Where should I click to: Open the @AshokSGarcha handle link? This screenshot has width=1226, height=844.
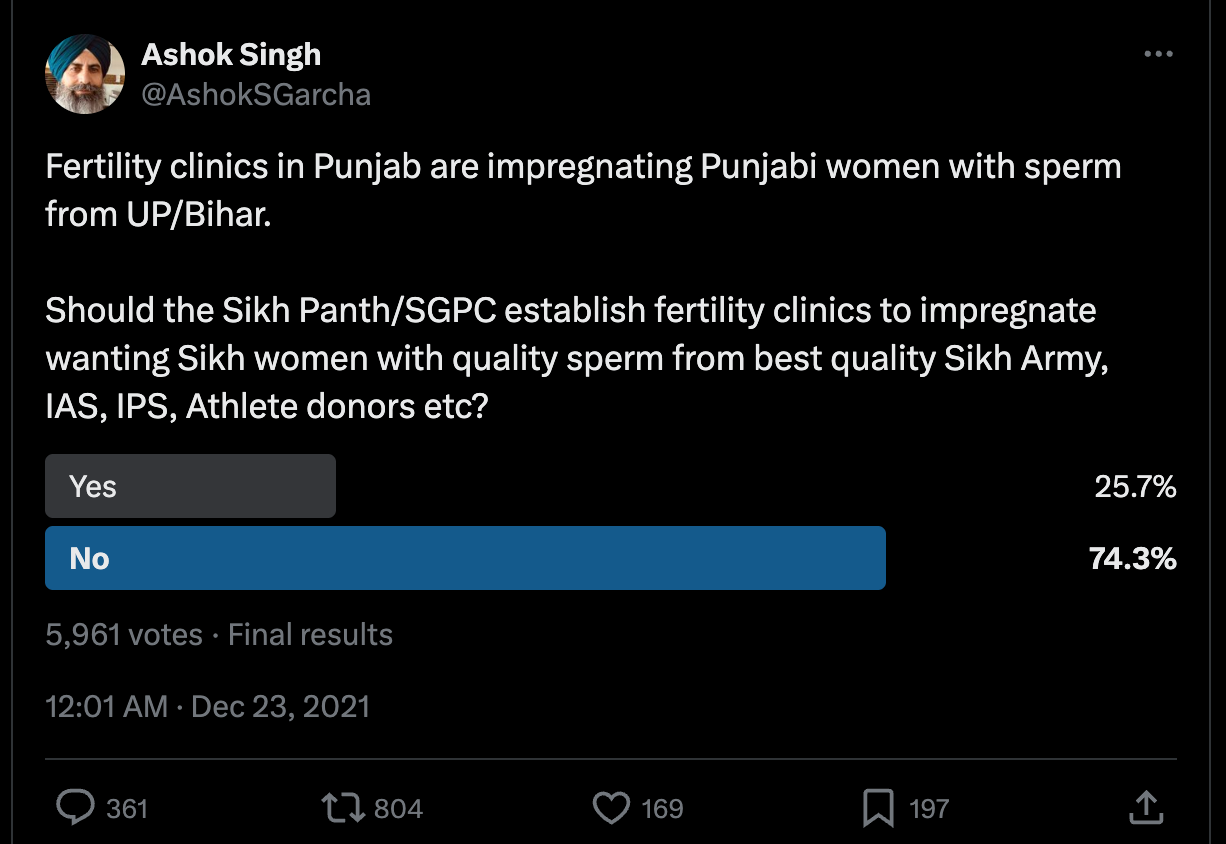click(256, 95)
